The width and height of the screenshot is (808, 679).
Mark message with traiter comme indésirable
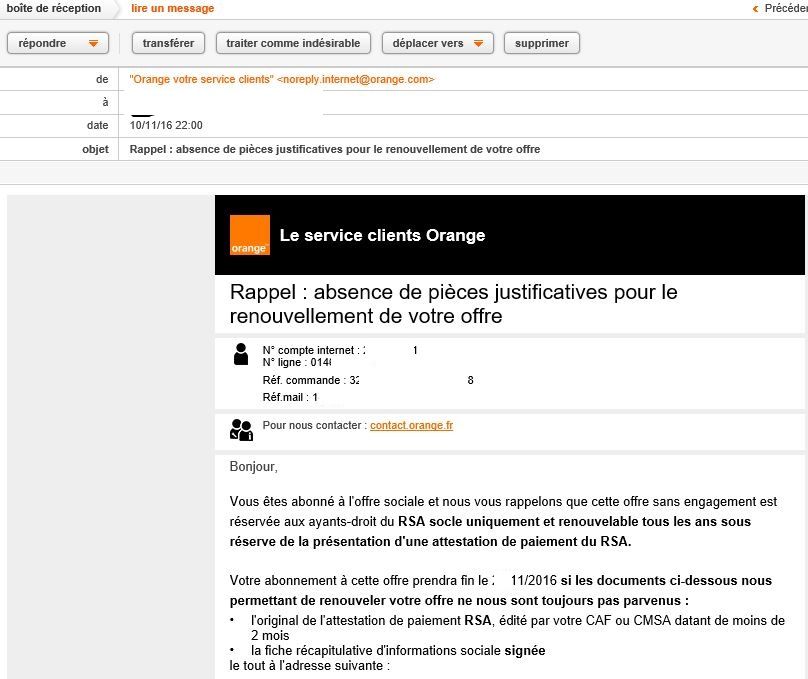[x=293, y=43]
